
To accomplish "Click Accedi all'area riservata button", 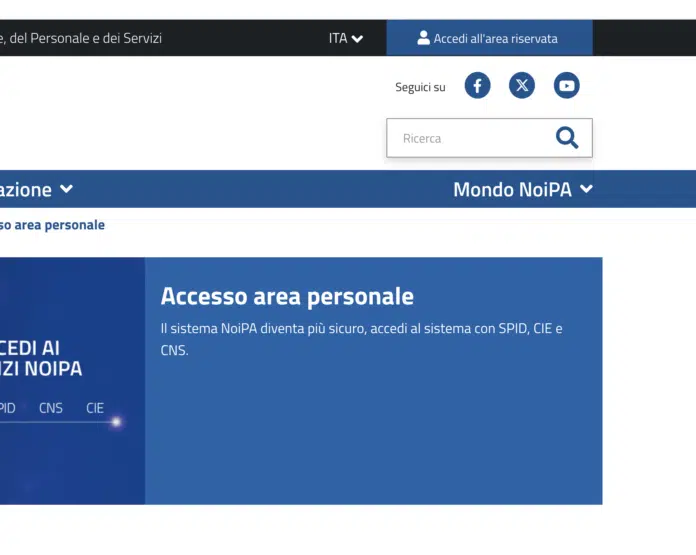I will [x=489, y=38].
